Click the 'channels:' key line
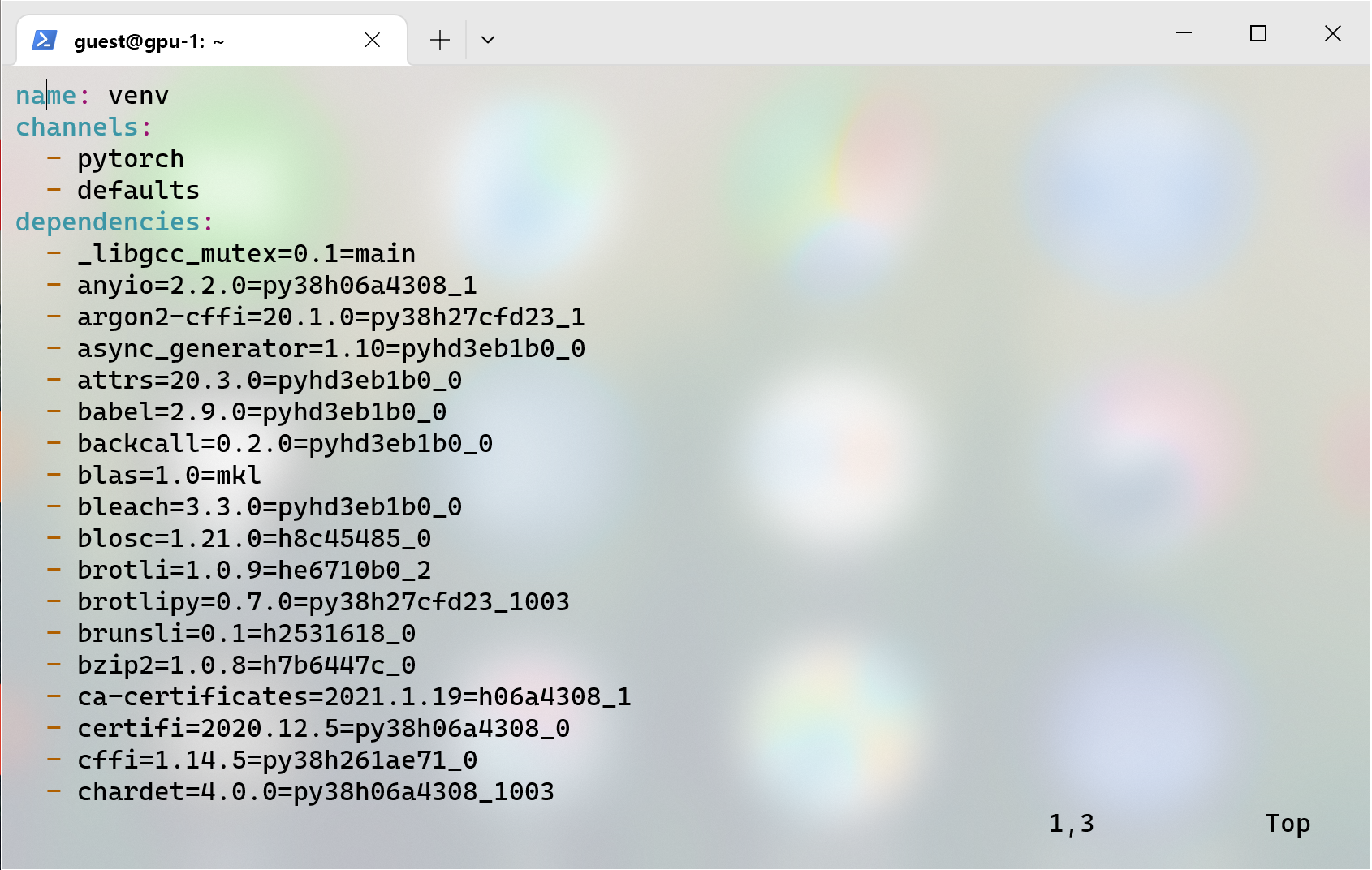Screen dimensions: 1372x870 point(84,127)
